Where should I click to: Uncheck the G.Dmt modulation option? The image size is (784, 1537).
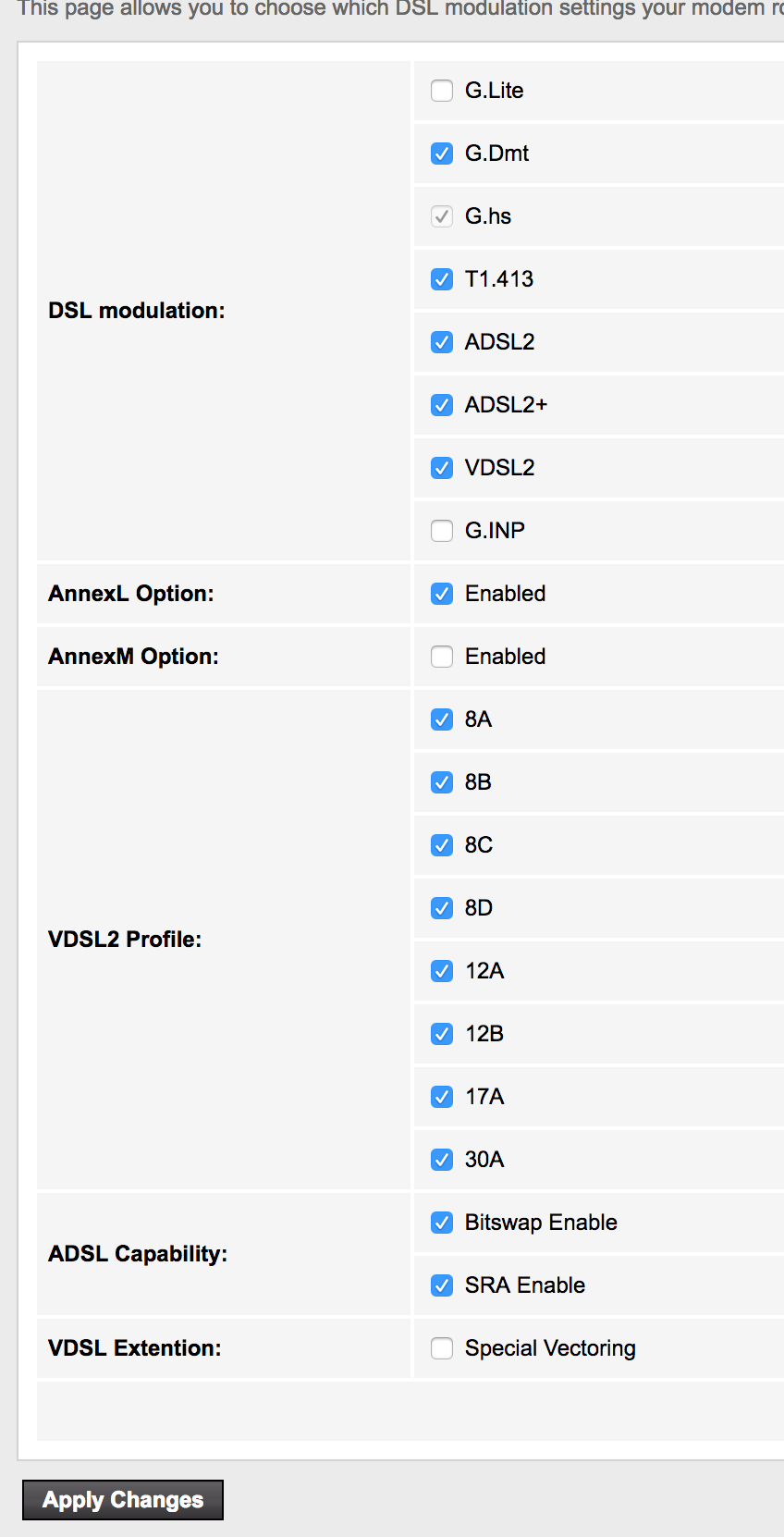[x=442, y=154]
